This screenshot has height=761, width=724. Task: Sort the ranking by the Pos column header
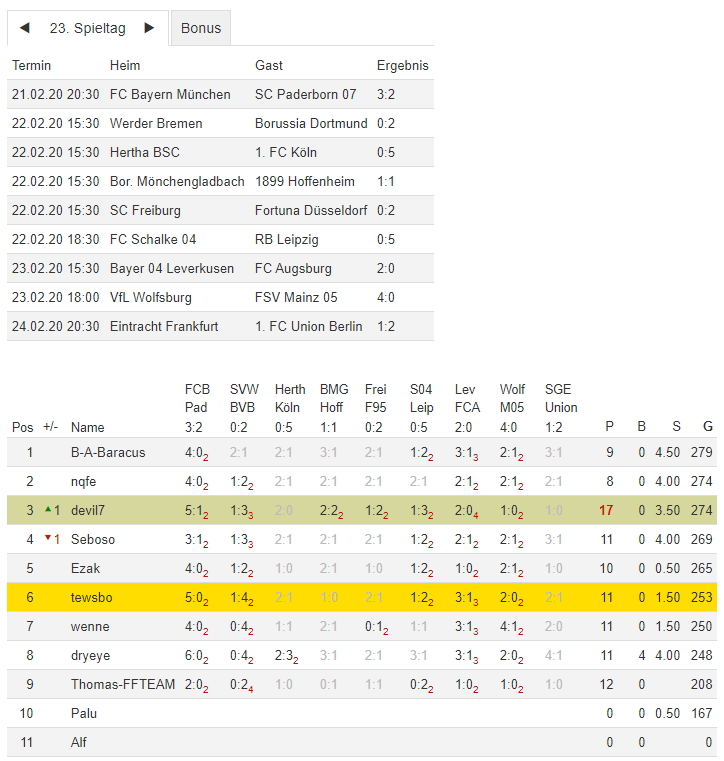[x=22, y=427]
